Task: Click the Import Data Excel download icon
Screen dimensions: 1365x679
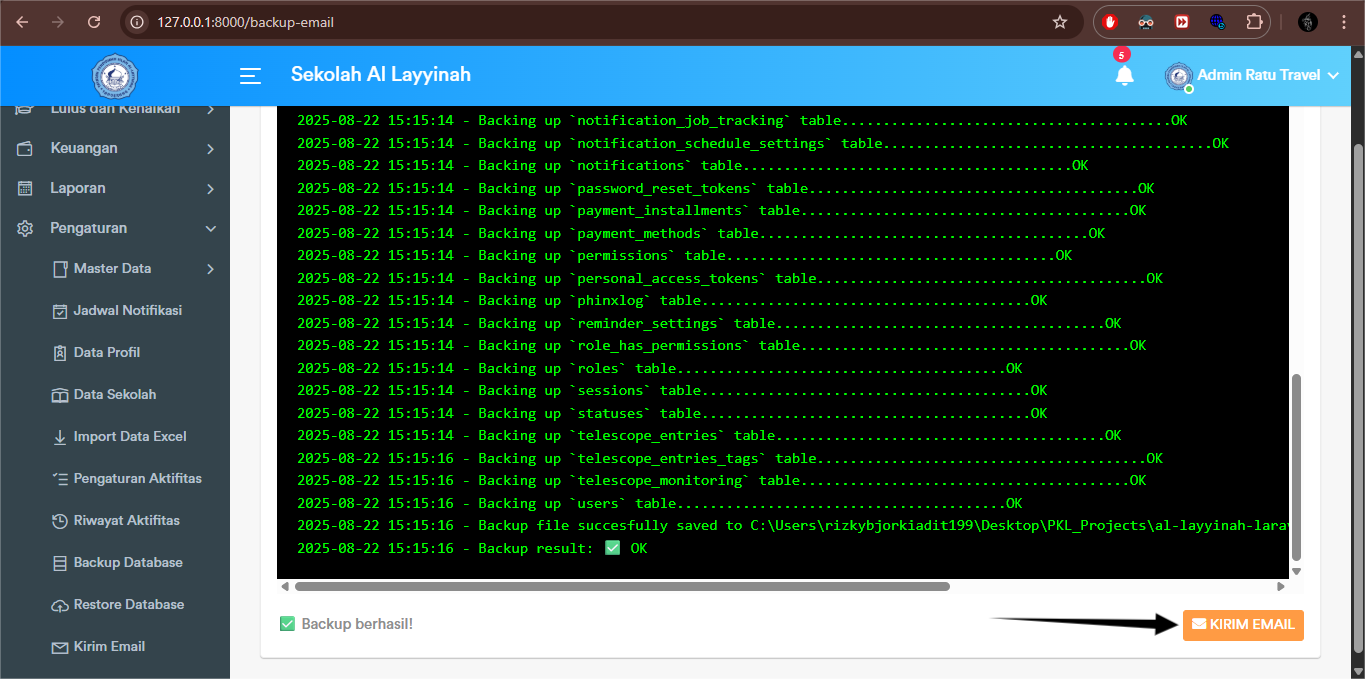Action: (x=59, y=436)
